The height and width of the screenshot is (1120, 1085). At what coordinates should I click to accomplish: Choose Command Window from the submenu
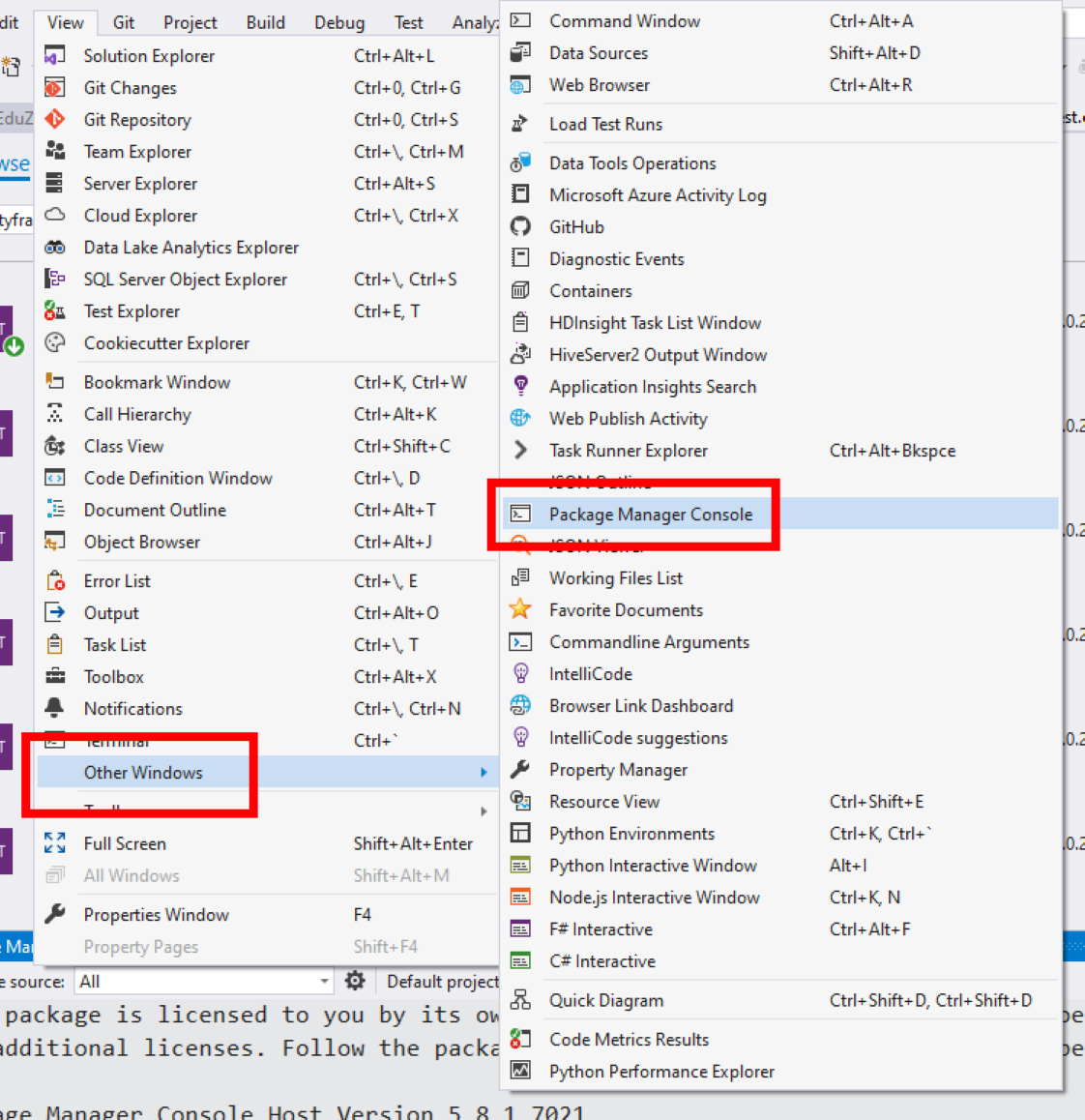click(780, 20)
